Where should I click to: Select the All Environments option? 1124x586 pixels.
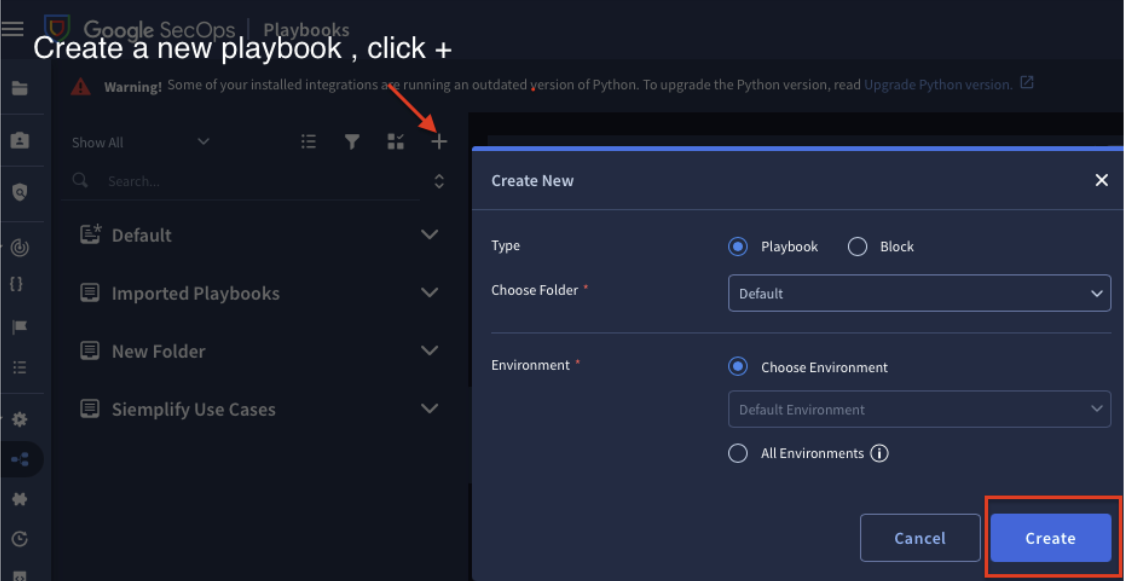[737, 453]
